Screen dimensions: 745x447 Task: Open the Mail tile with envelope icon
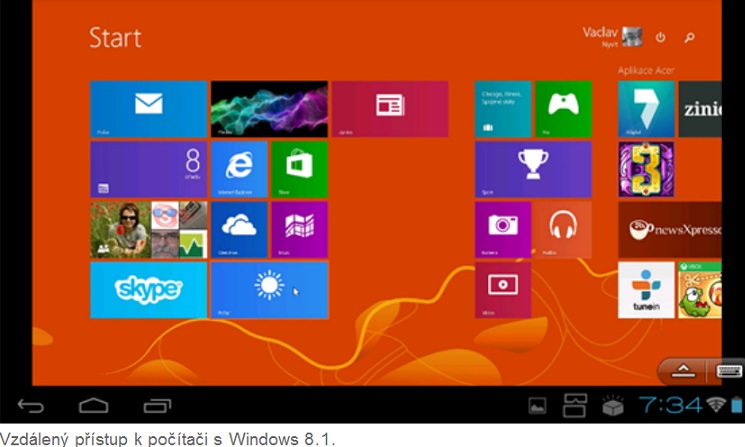coord(149,109)
